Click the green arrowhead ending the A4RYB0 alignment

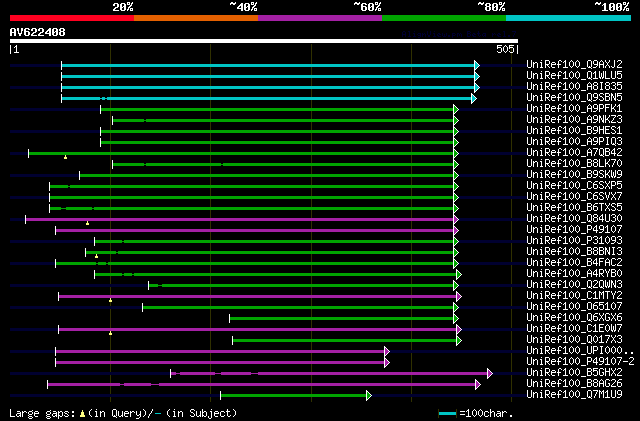click(x=459, y=274)
